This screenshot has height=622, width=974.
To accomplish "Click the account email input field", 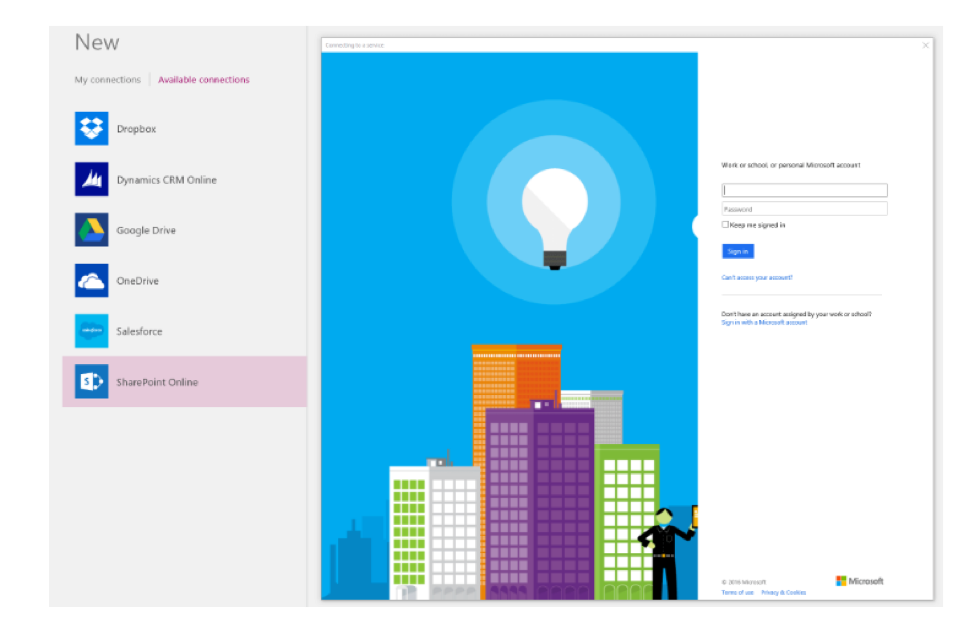I will pyautogui.click(x=804, y=190).
